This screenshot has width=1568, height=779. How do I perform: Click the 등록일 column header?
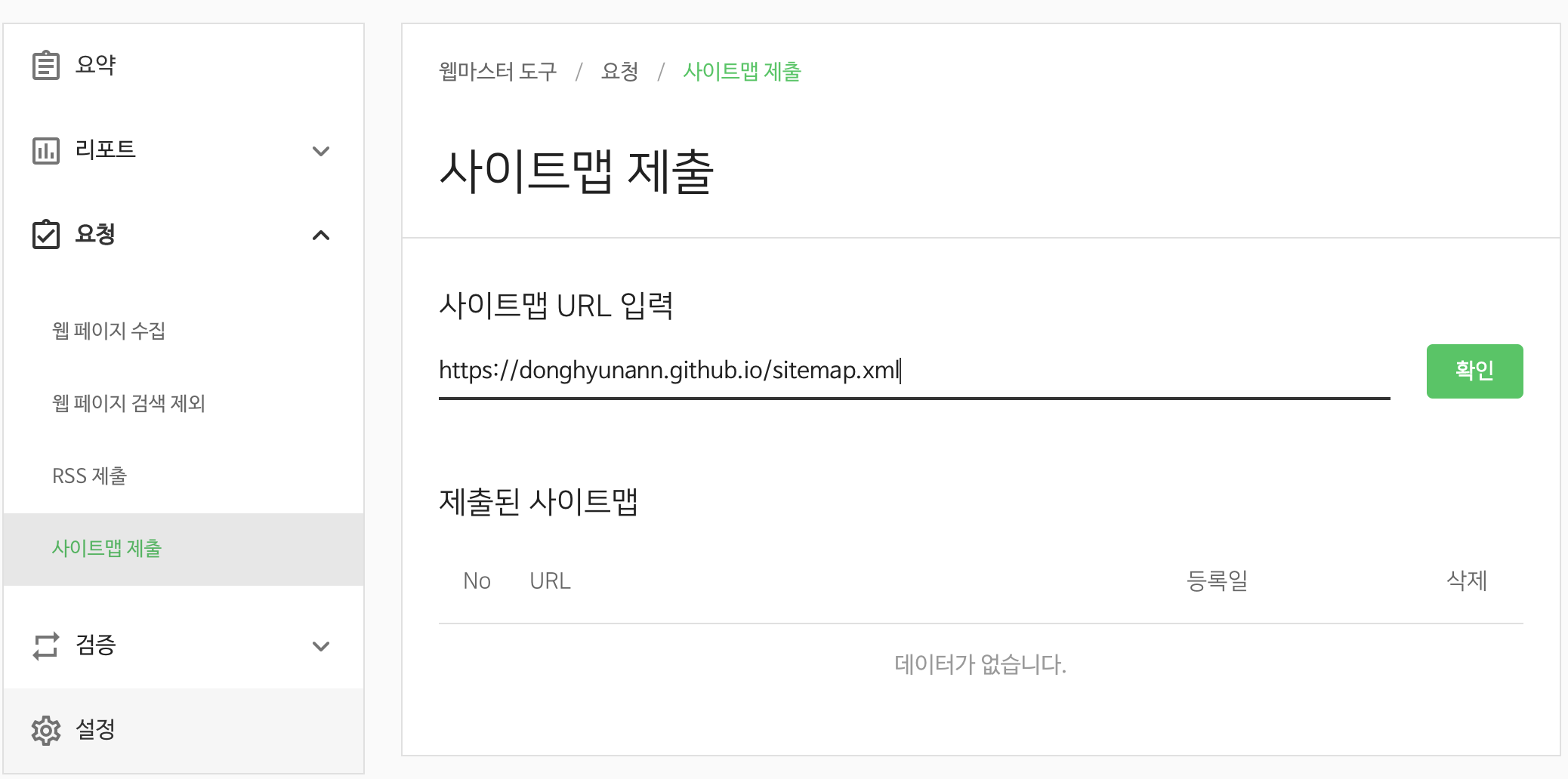[1217, 580]
